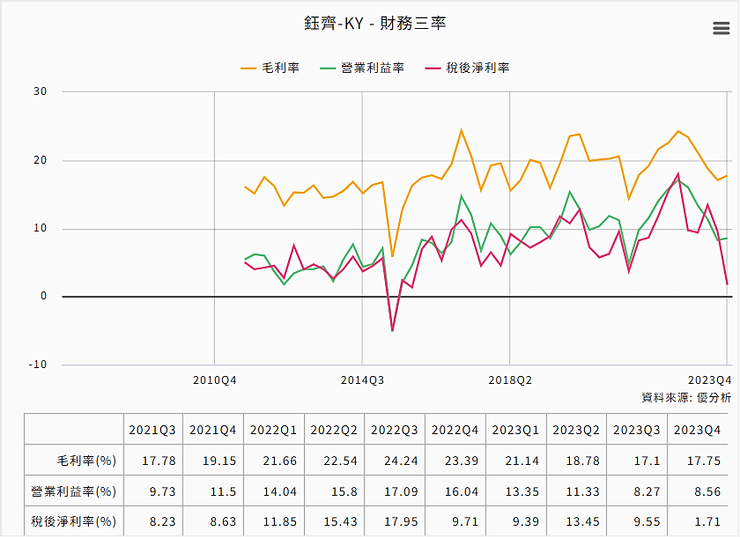Toggle the 營業利益率 legend item
This screenshot has width=740, height=537.
361,68
